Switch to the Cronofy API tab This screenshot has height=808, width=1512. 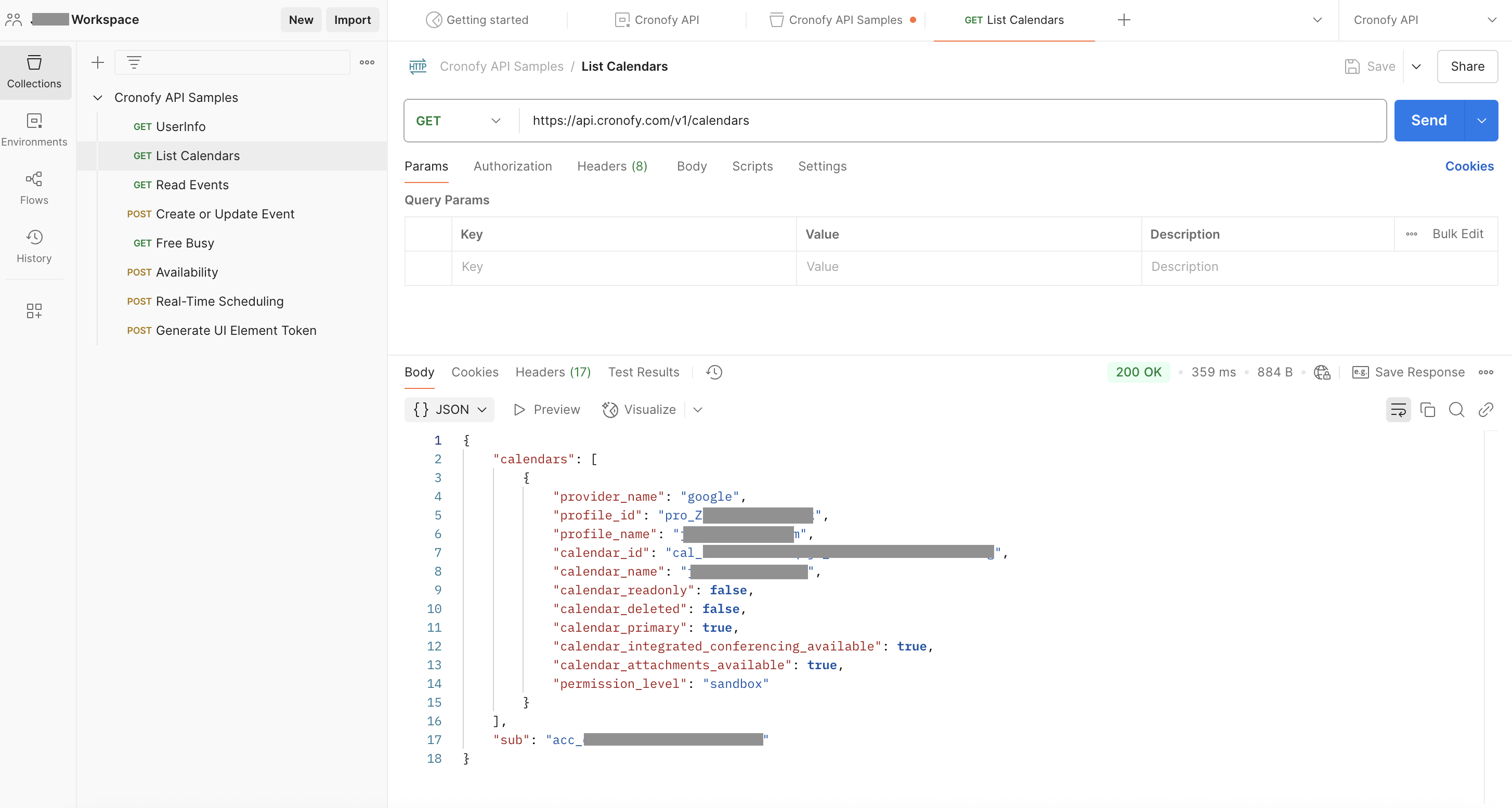(657, 20)
